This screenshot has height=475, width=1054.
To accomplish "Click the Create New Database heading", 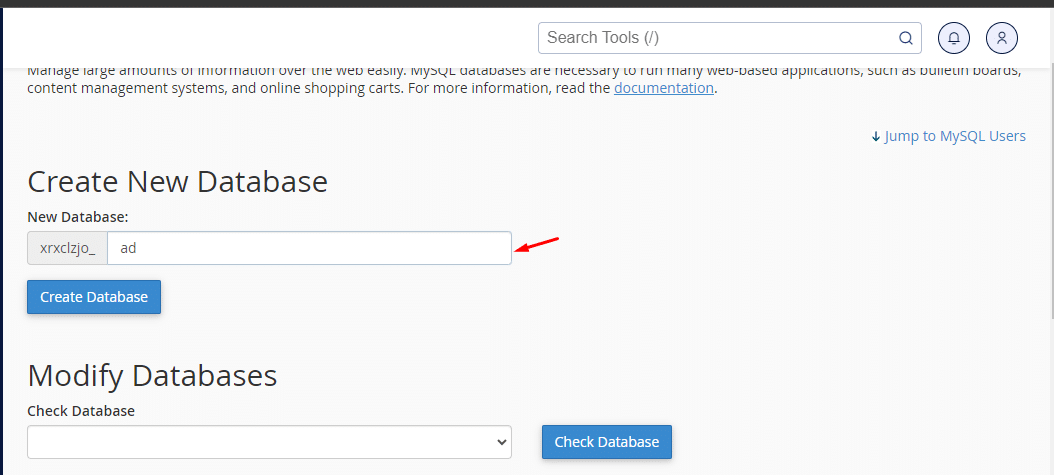I will click(x=177, y=181).
